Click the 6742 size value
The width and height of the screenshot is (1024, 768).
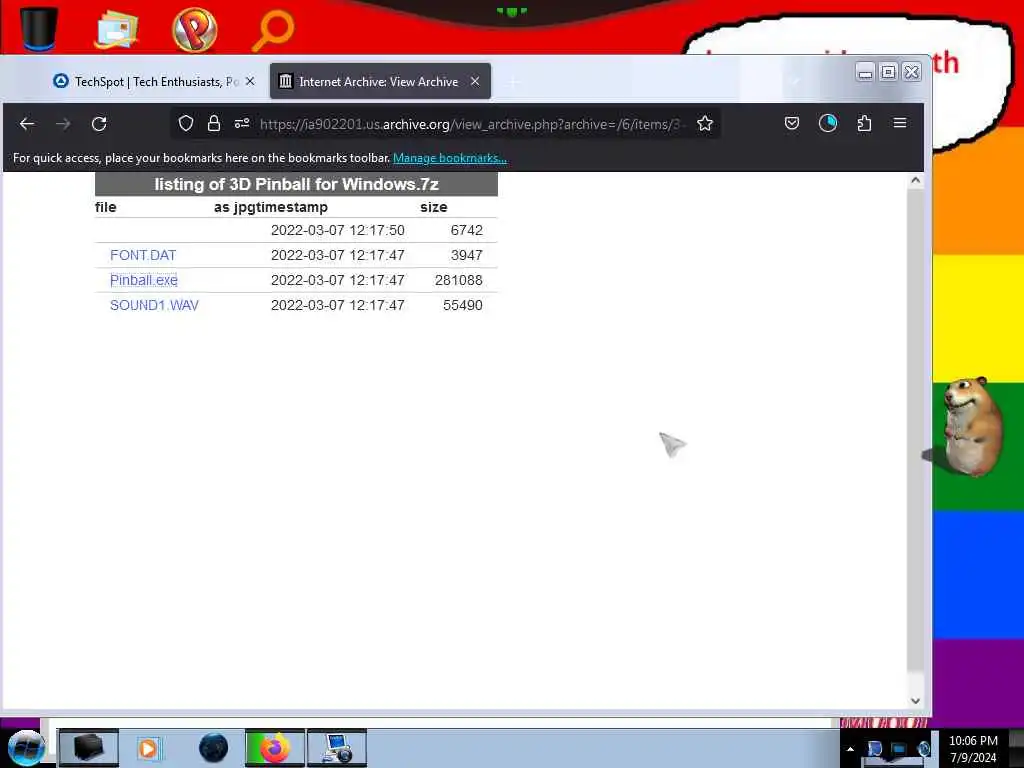[466, 231]
